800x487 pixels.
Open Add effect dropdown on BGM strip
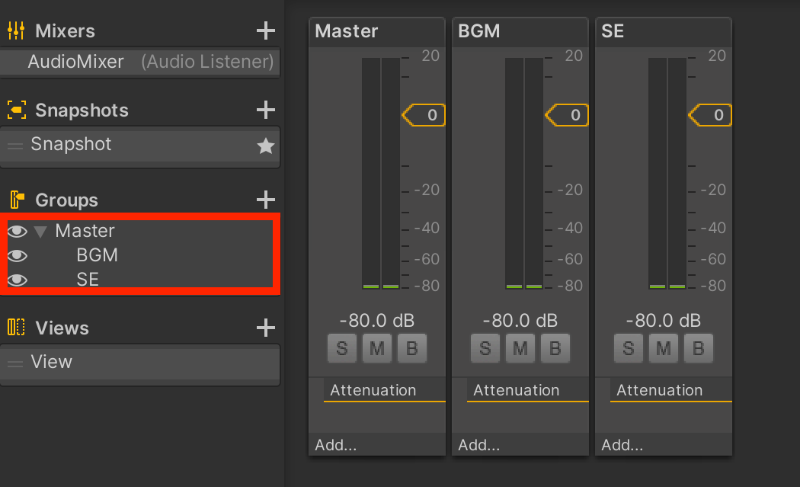tap(479, 445)
